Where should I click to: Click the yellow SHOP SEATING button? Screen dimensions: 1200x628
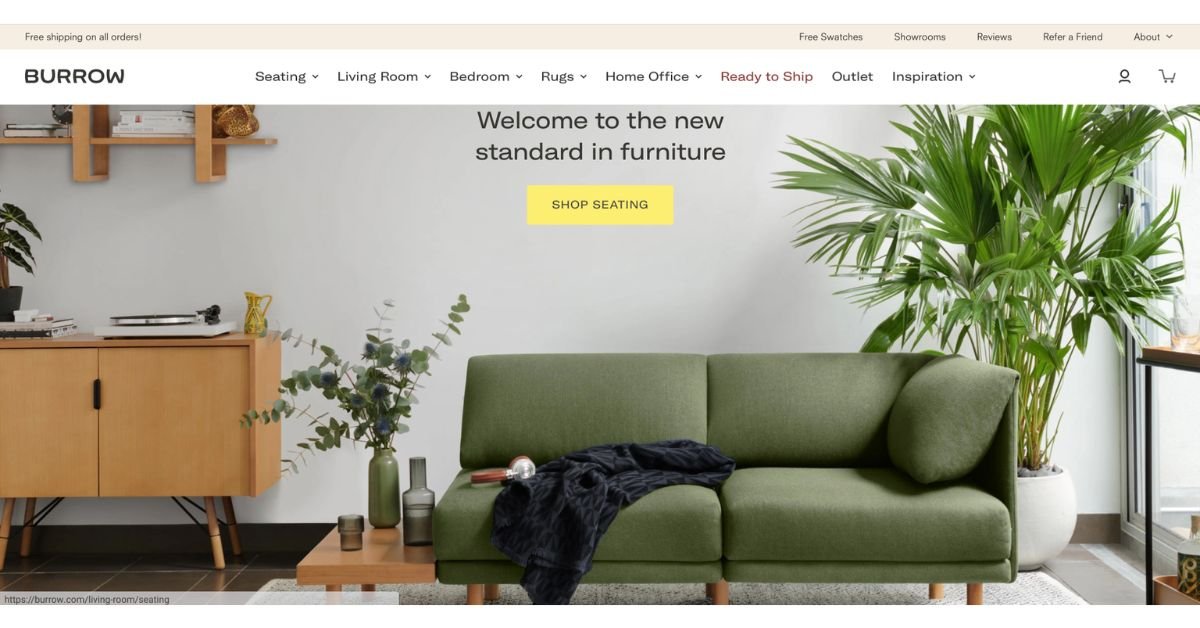point(600,205)
